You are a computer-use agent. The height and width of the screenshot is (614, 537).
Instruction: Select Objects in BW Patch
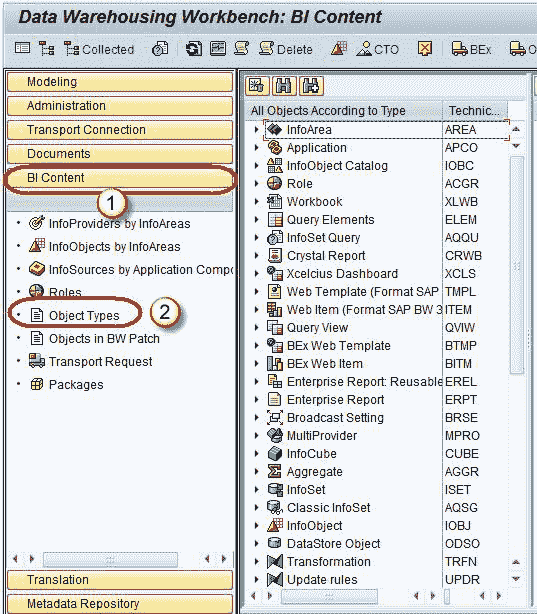tap(104, 338)
